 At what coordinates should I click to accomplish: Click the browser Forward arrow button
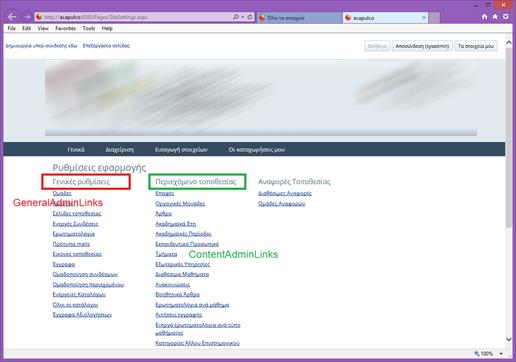point(27,17)
